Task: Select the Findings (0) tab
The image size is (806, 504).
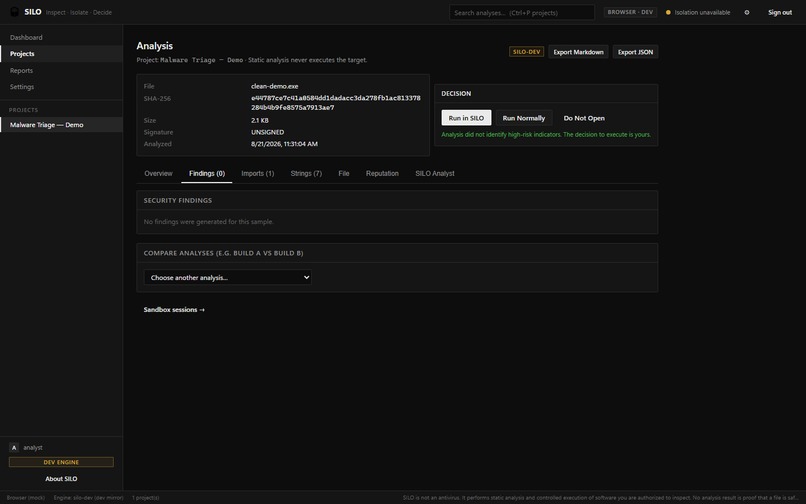Action: click(x=207, y=173)
